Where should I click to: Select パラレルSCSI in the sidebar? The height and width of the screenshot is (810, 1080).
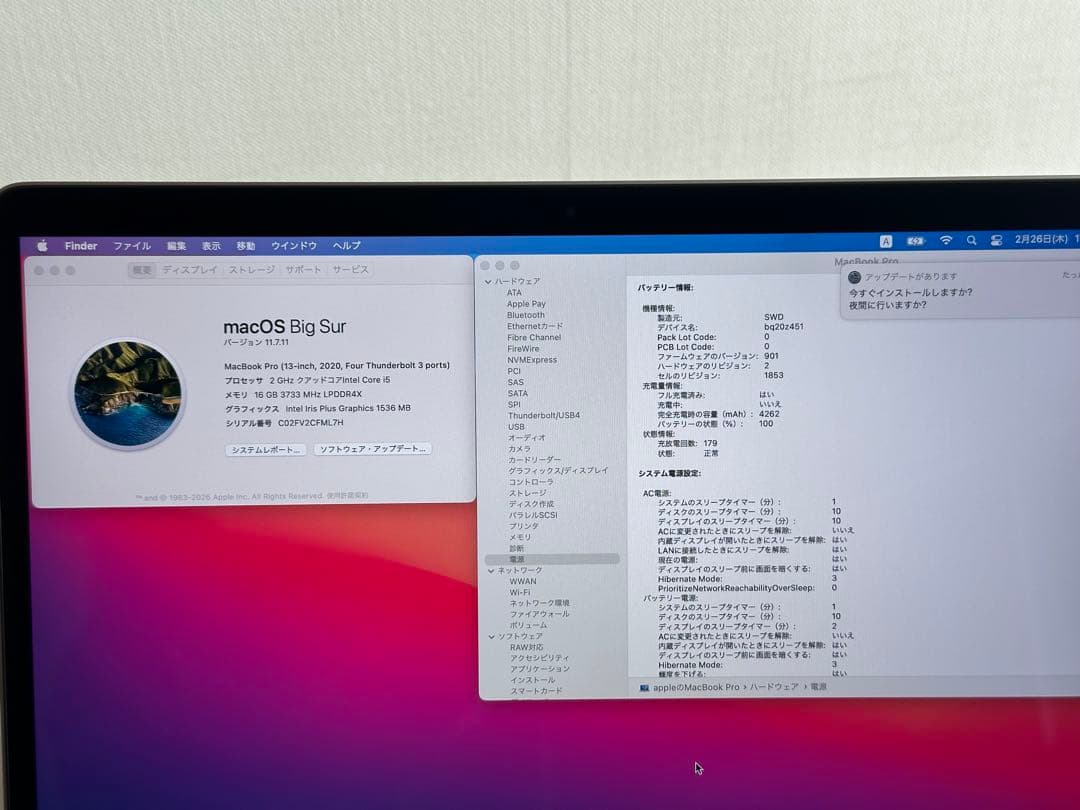(532, 515)
